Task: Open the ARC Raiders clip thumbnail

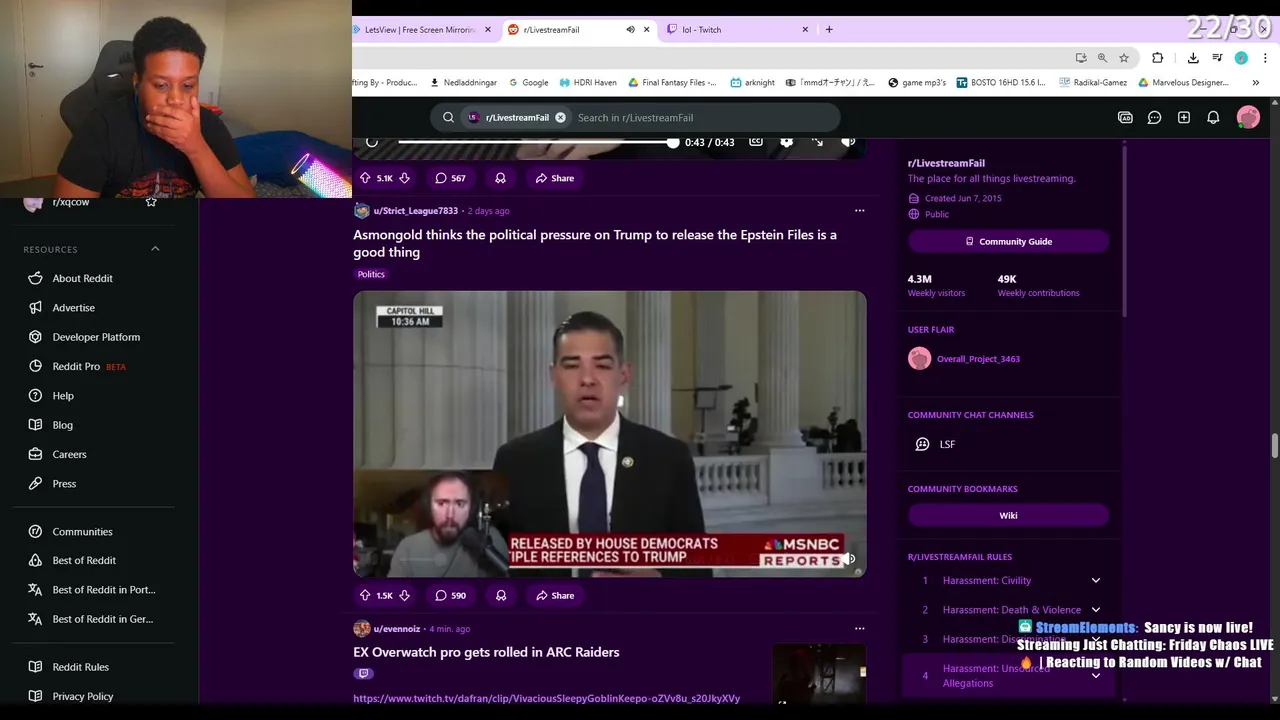Action: tap(819, 675)
